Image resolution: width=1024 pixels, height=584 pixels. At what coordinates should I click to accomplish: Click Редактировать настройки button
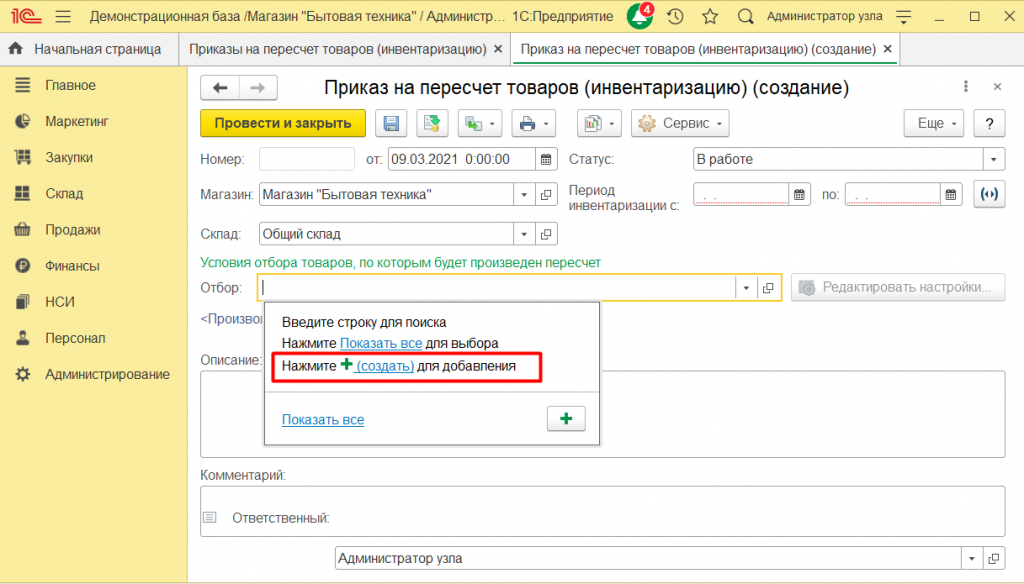click(x=898, y=287)
